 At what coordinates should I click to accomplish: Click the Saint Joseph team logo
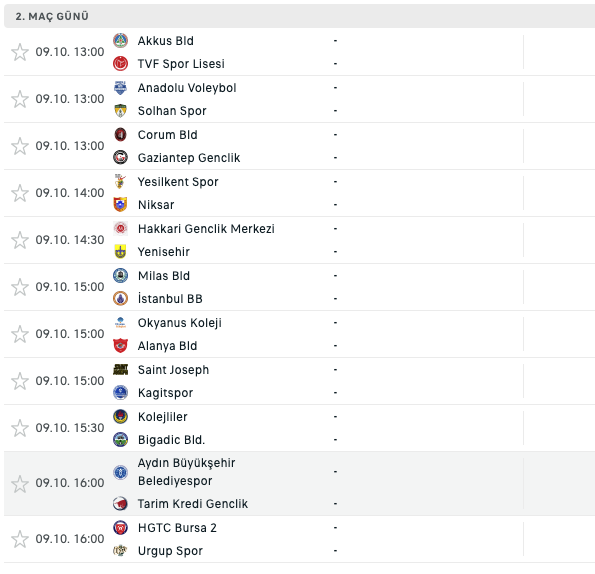[120, 370]
